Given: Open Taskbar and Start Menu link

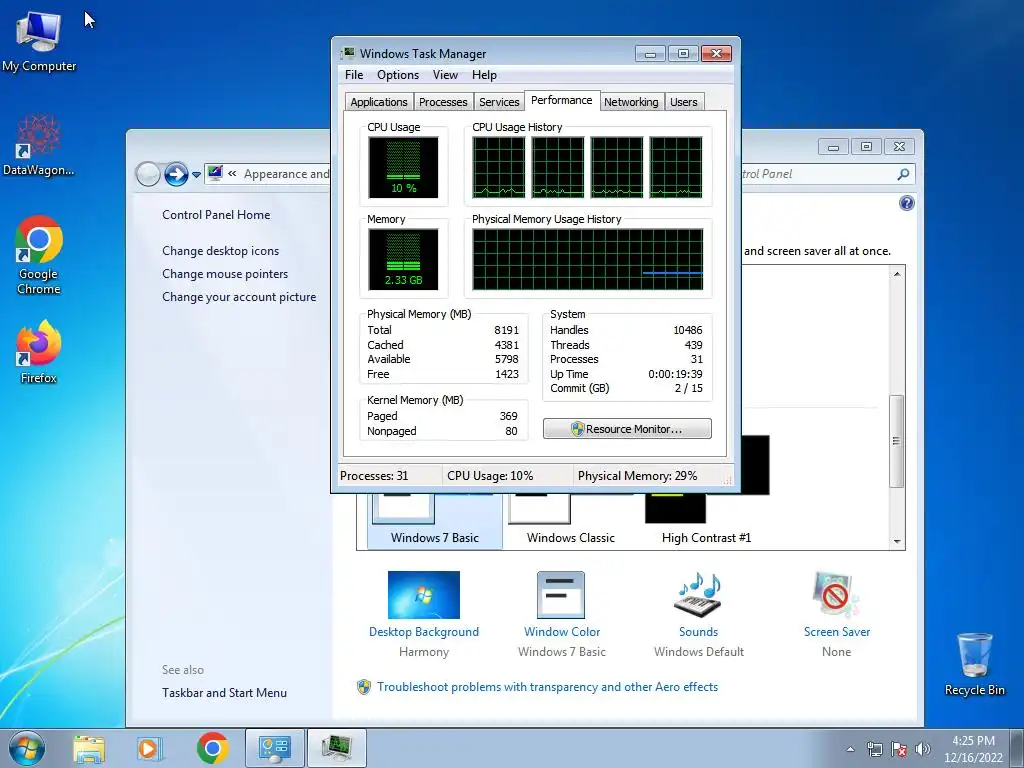Looking at the screenshot, I should [x=225, y=693].
